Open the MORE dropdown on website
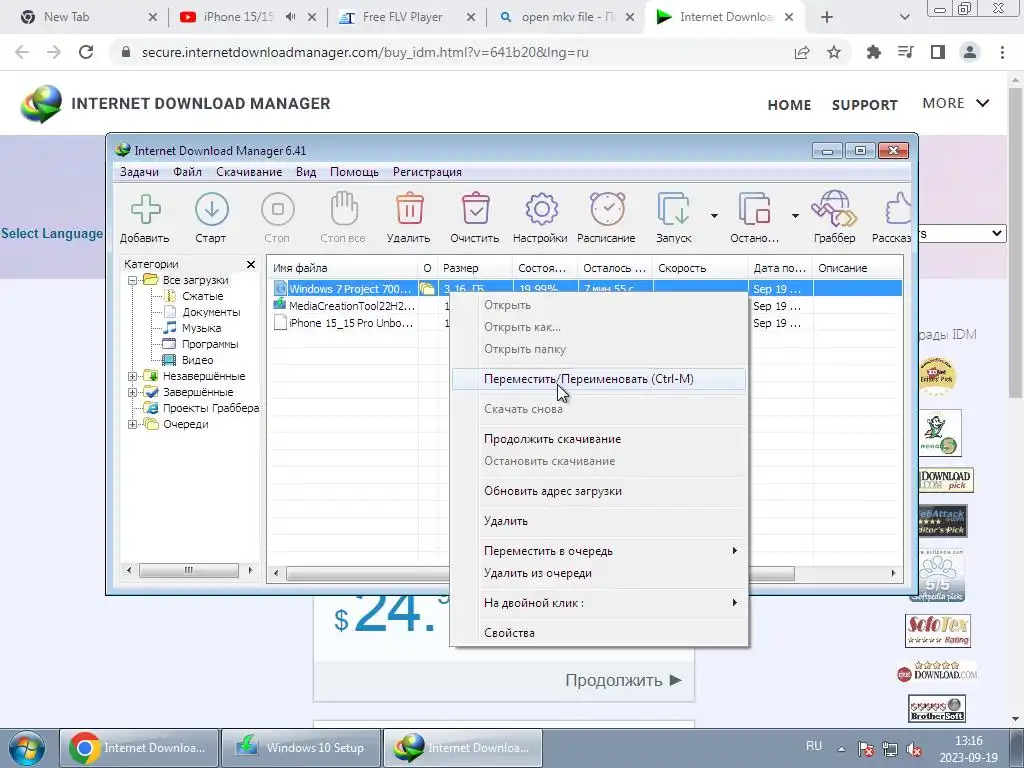This screenshot has width=1024, height=768. point(955,103)
